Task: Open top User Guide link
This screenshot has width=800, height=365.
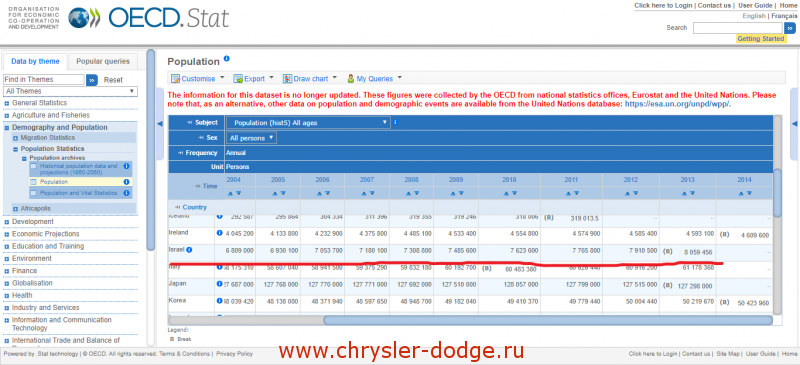Action: (x=754, y=6)
